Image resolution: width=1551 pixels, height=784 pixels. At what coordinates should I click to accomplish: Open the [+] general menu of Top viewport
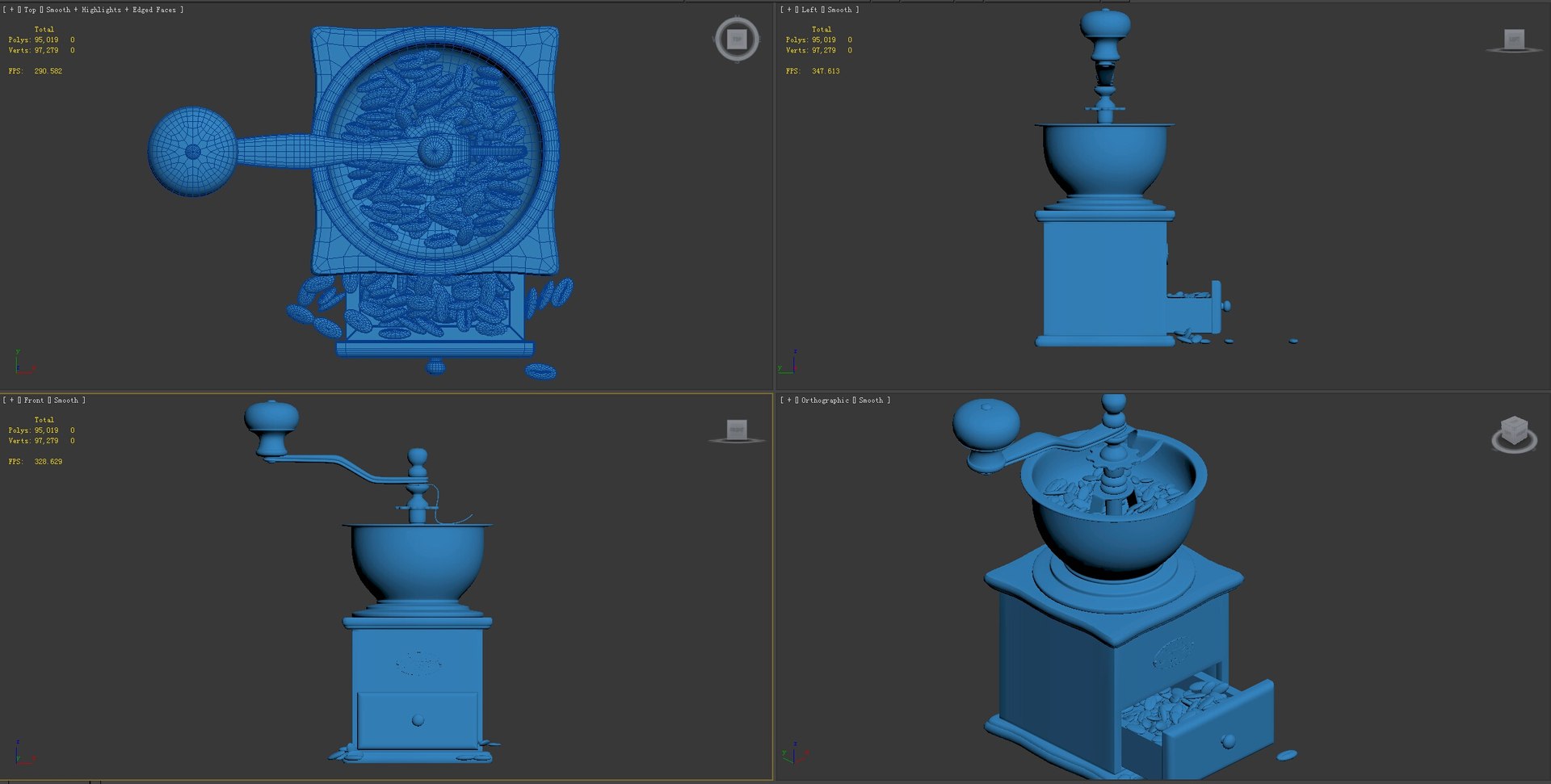(11, 10)
